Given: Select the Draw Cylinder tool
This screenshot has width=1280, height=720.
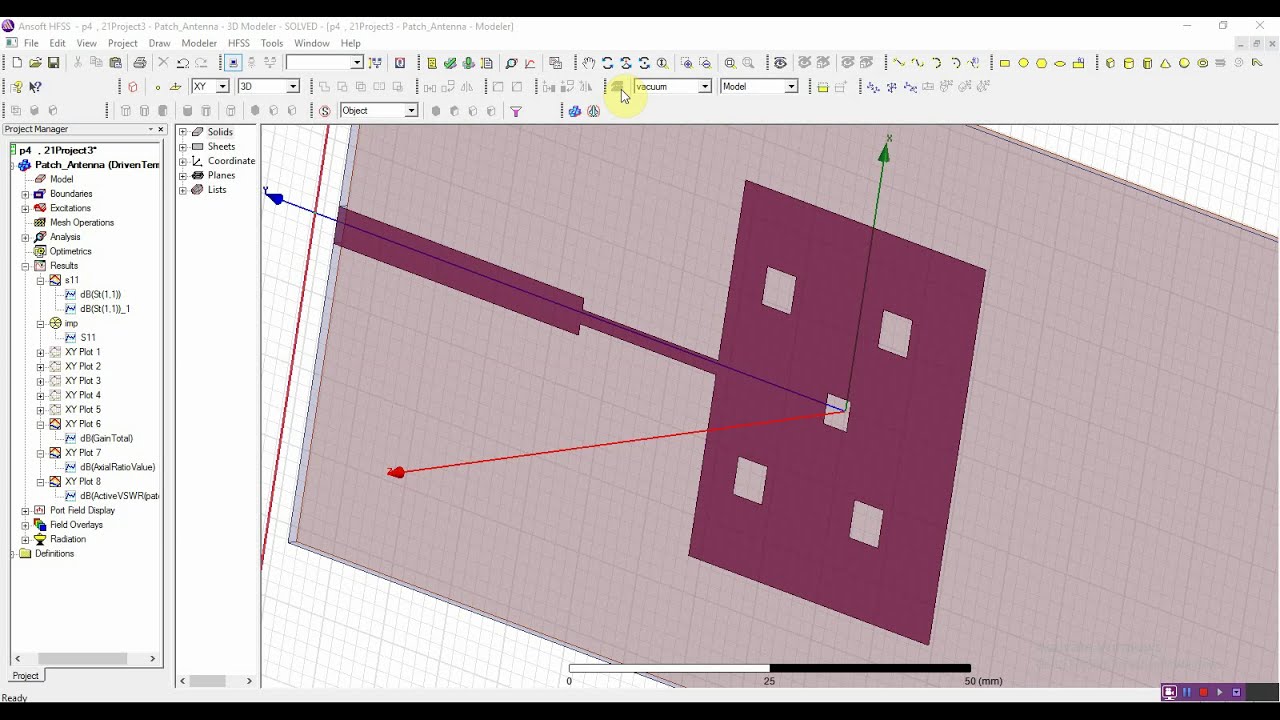Looking at the screenshot, I should click(x=1129, y=63).
